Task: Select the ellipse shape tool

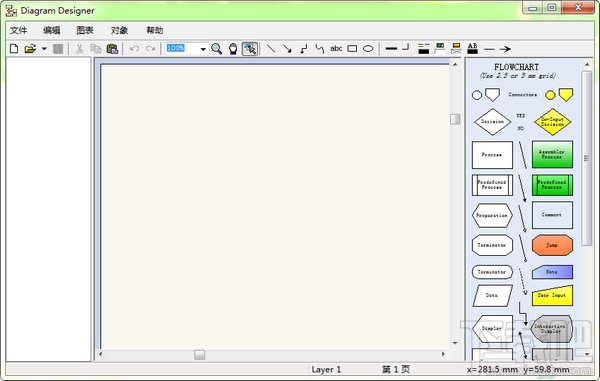Action: (x=368, y=49)
